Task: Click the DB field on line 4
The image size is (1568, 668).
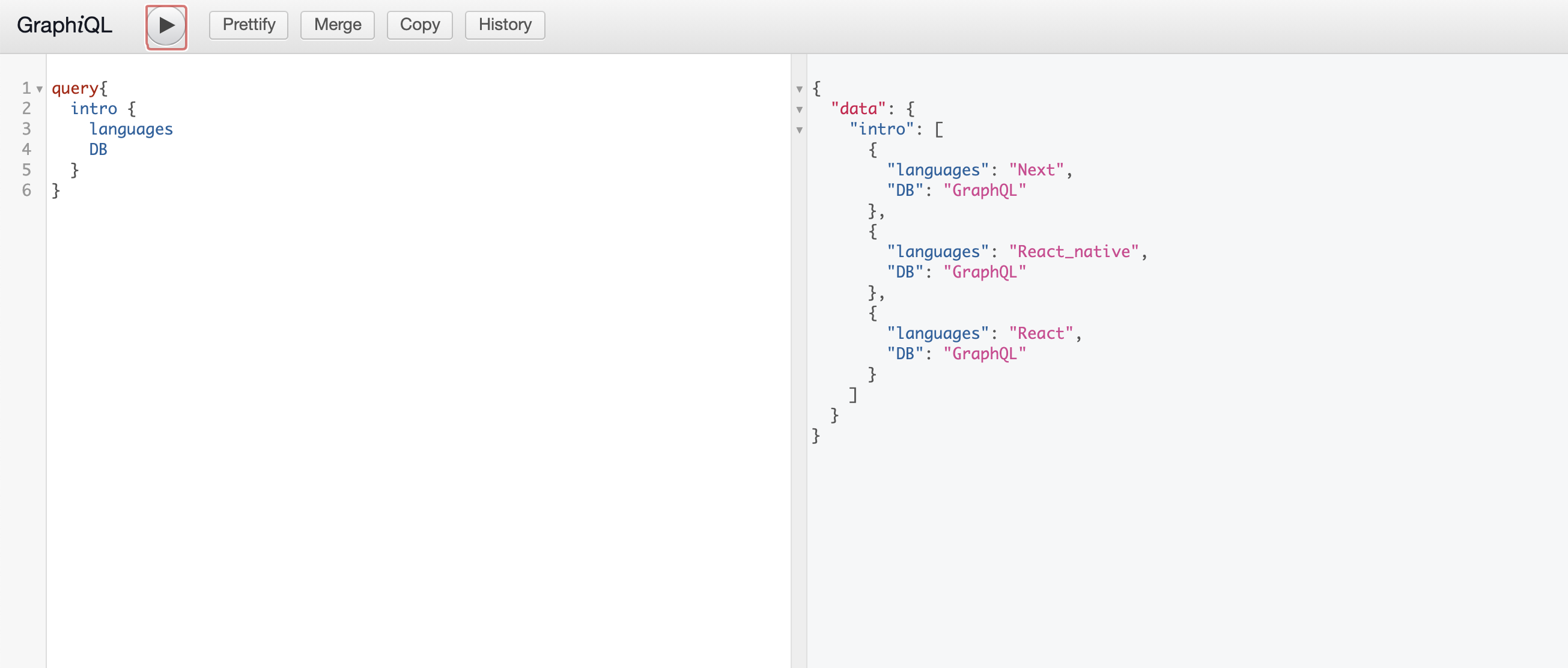Action: (98, 150)
